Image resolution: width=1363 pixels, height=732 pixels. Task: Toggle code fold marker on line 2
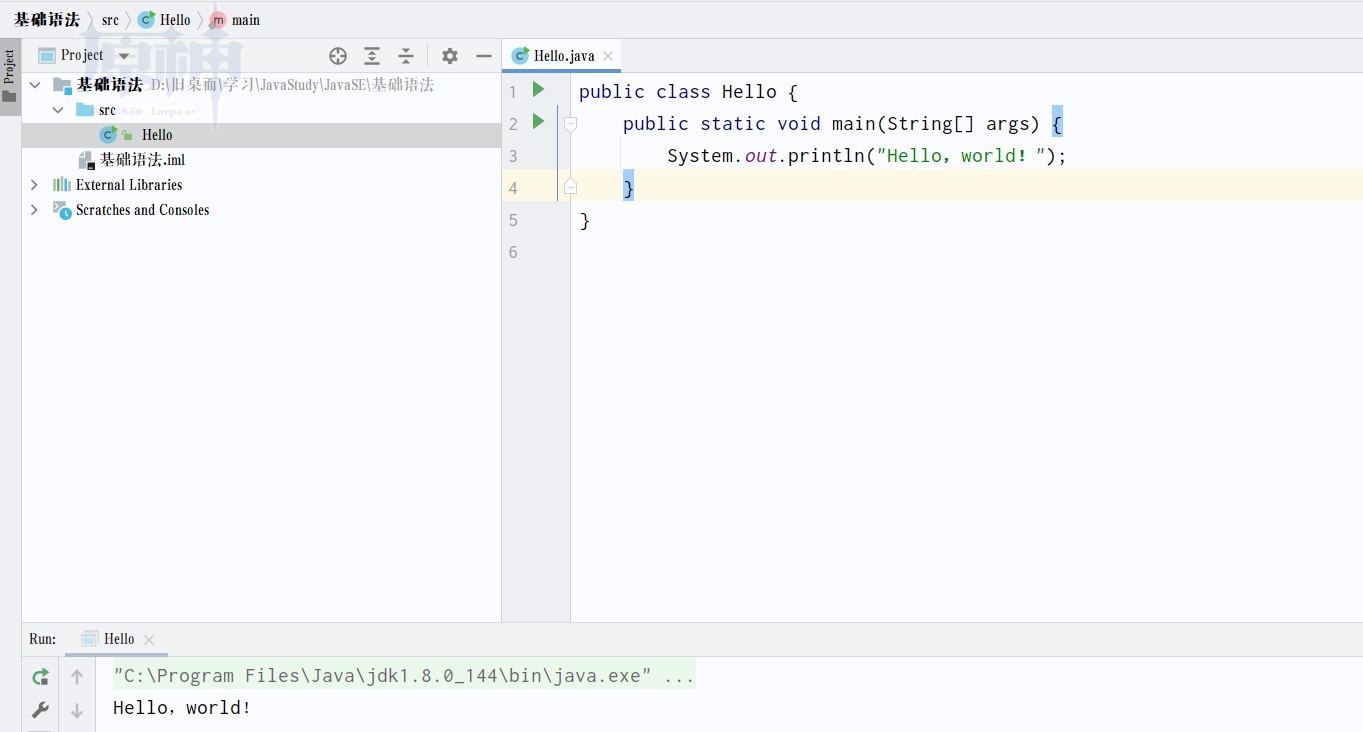pos(570,124)
